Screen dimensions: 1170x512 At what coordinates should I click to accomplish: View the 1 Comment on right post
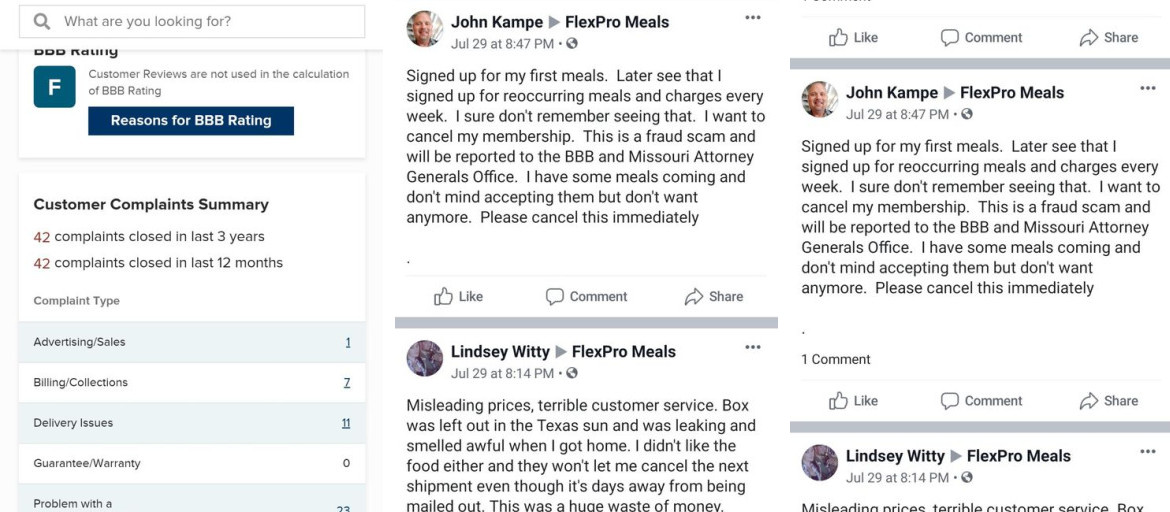pyautogui.click(x=836, y=359)
